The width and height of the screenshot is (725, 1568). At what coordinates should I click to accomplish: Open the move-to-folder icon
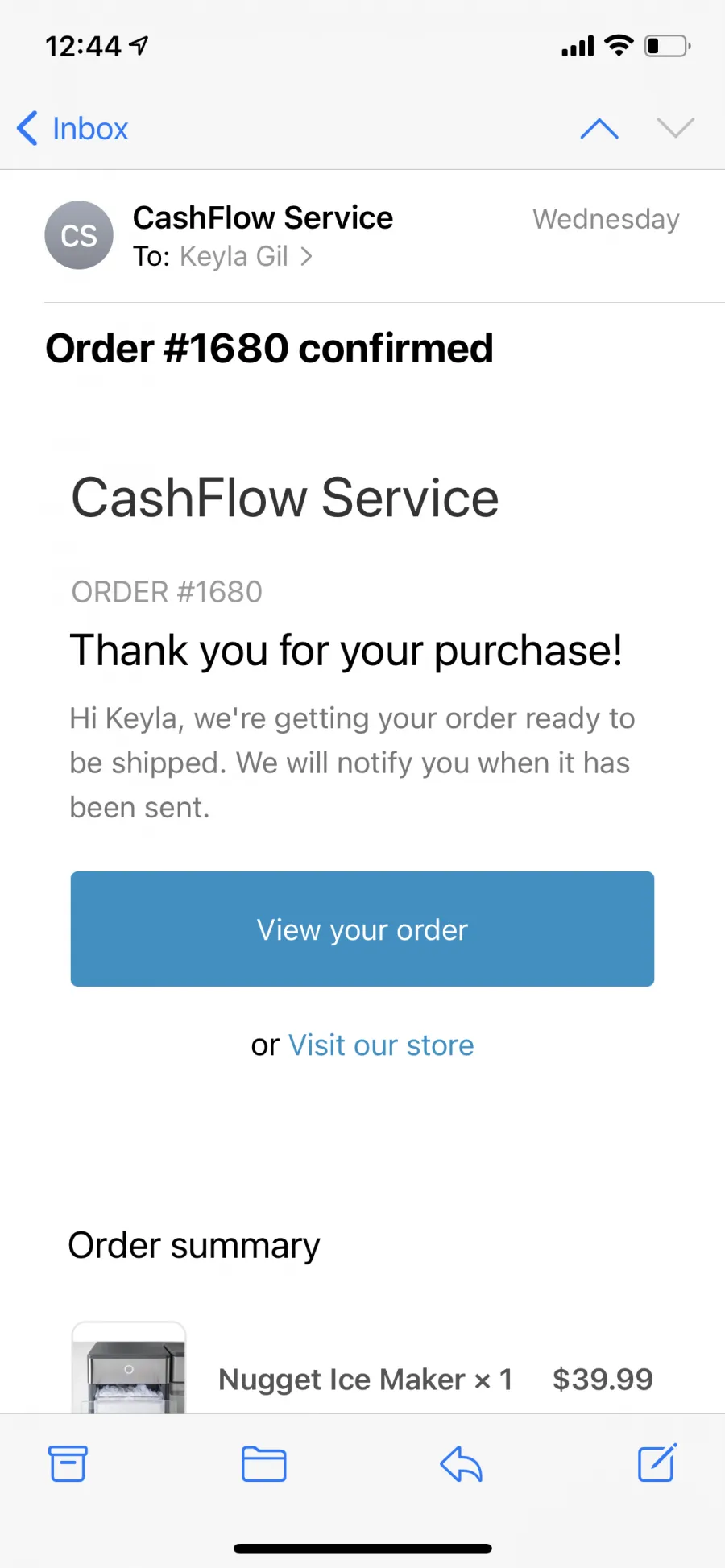click(264, 1464)
